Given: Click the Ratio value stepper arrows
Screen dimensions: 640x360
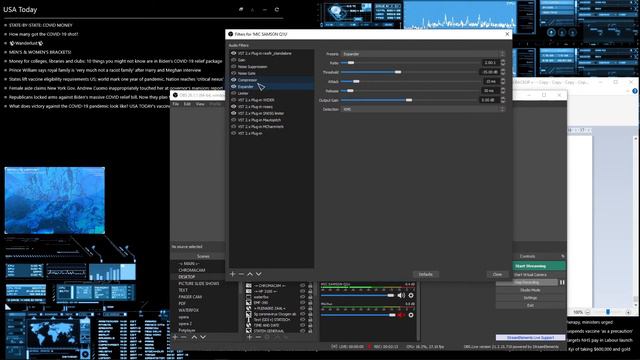Looking at the screenshot, I should tap(502, 63).
